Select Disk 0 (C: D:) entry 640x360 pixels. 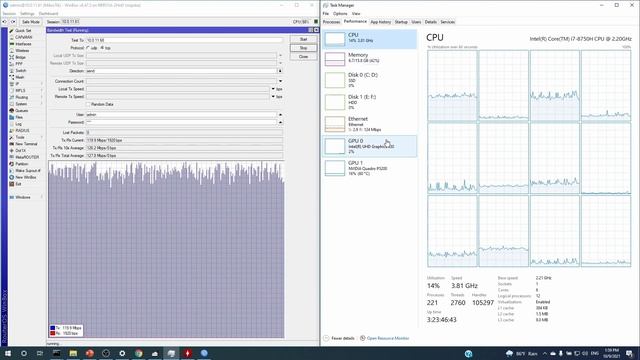[370, 80]
